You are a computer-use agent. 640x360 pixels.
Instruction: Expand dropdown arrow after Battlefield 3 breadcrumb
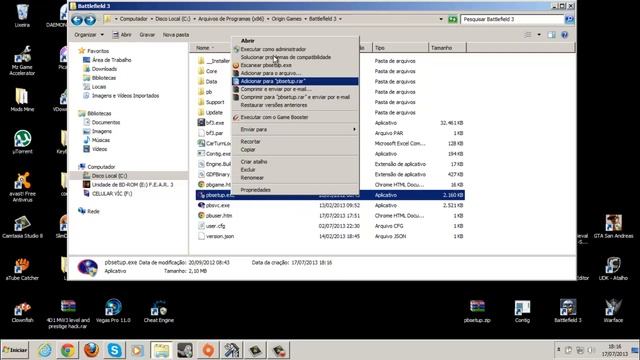point(340,19)
